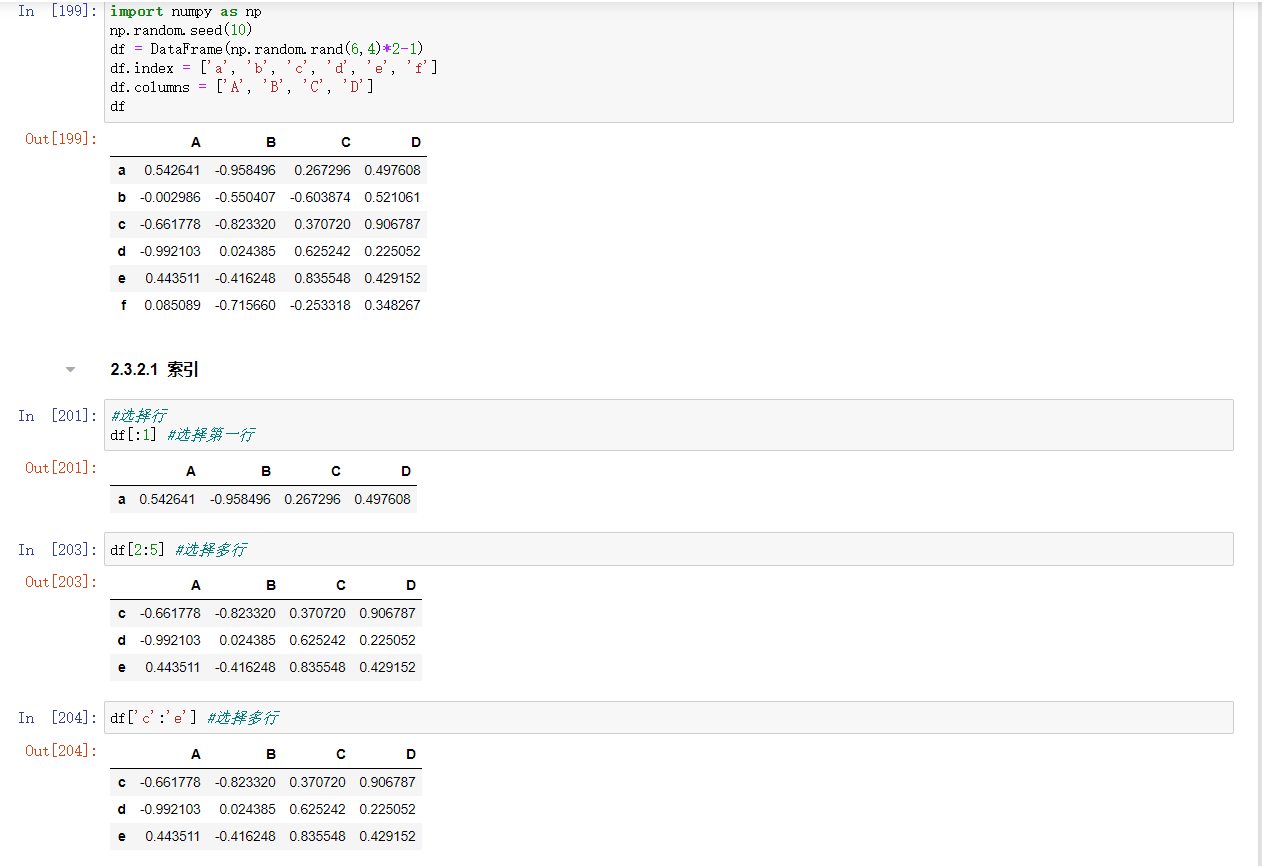Click the Out[204] output prompt

pos(62,751)
